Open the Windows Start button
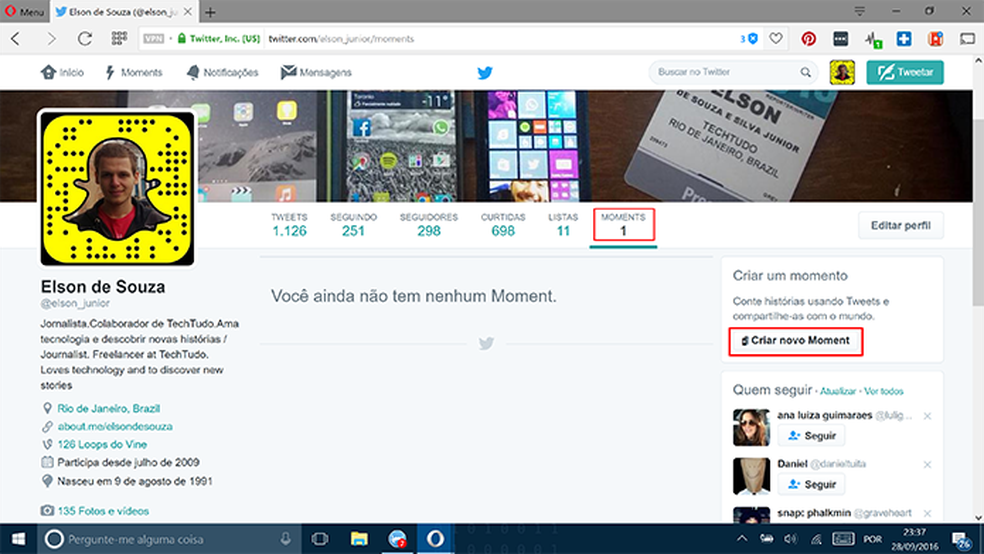This screenshot has width=984, height=554. click(x=18, y=539)
